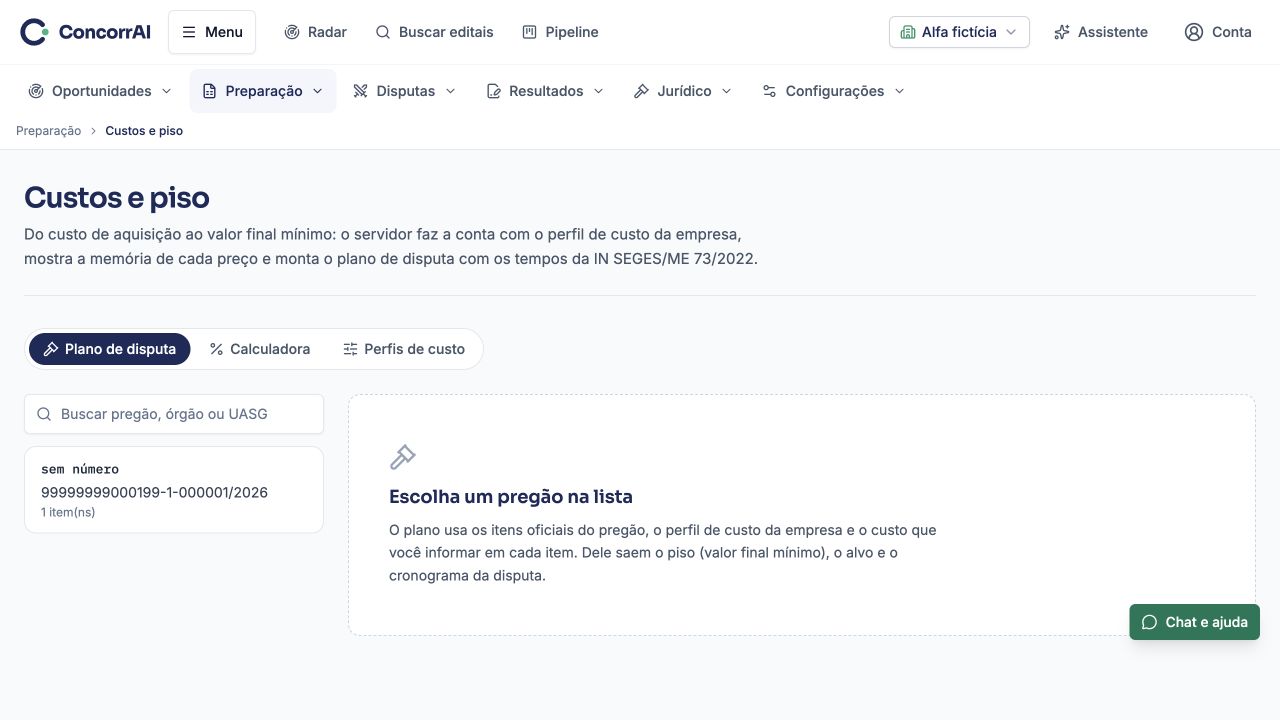Select pregão 99999999000199-1-000001/2026 card
The image size is (1280, 720).
click(x=174, y=490)
